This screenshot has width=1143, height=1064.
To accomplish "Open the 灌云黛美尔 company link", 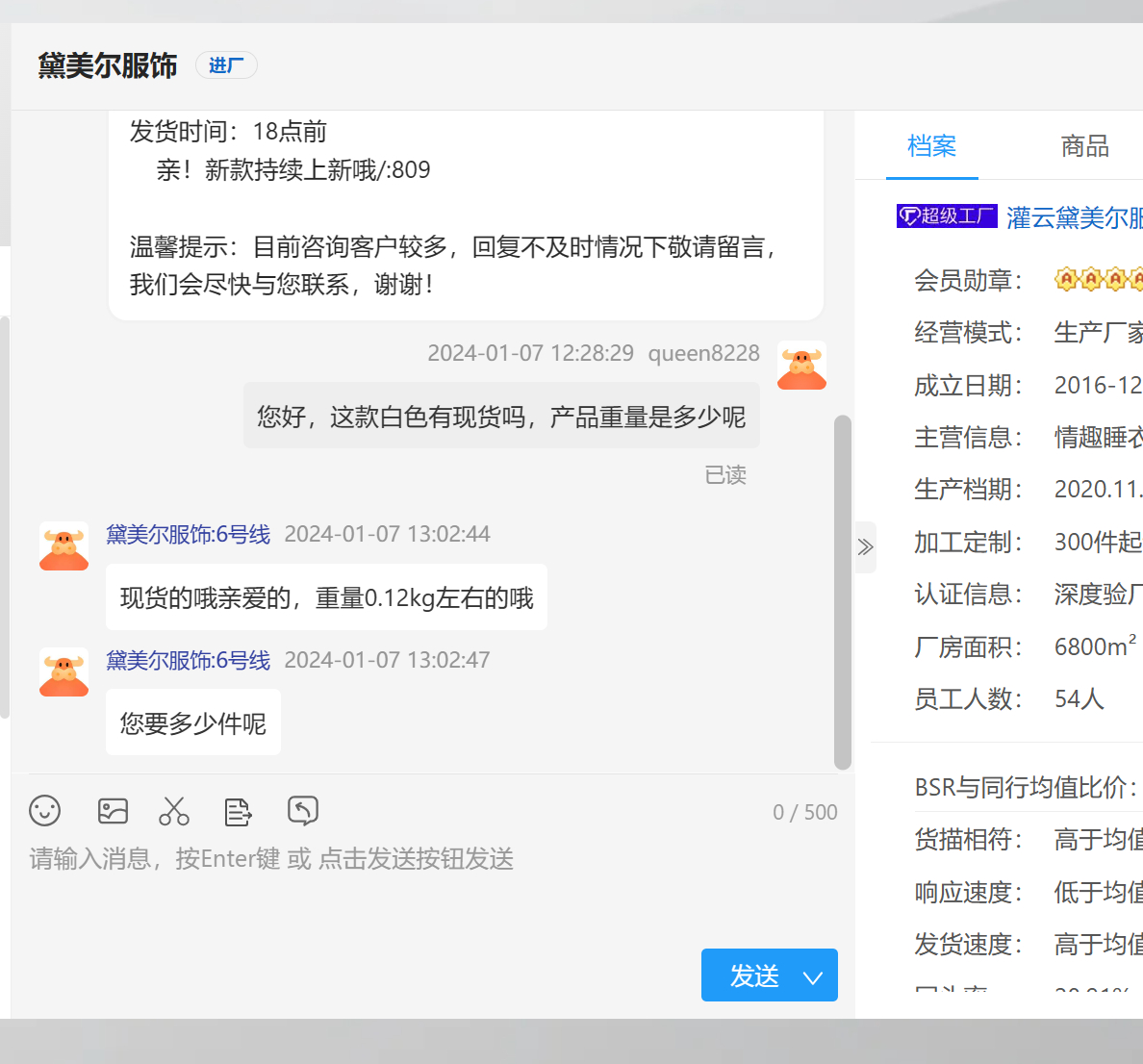I will [x=1074, y=218].
